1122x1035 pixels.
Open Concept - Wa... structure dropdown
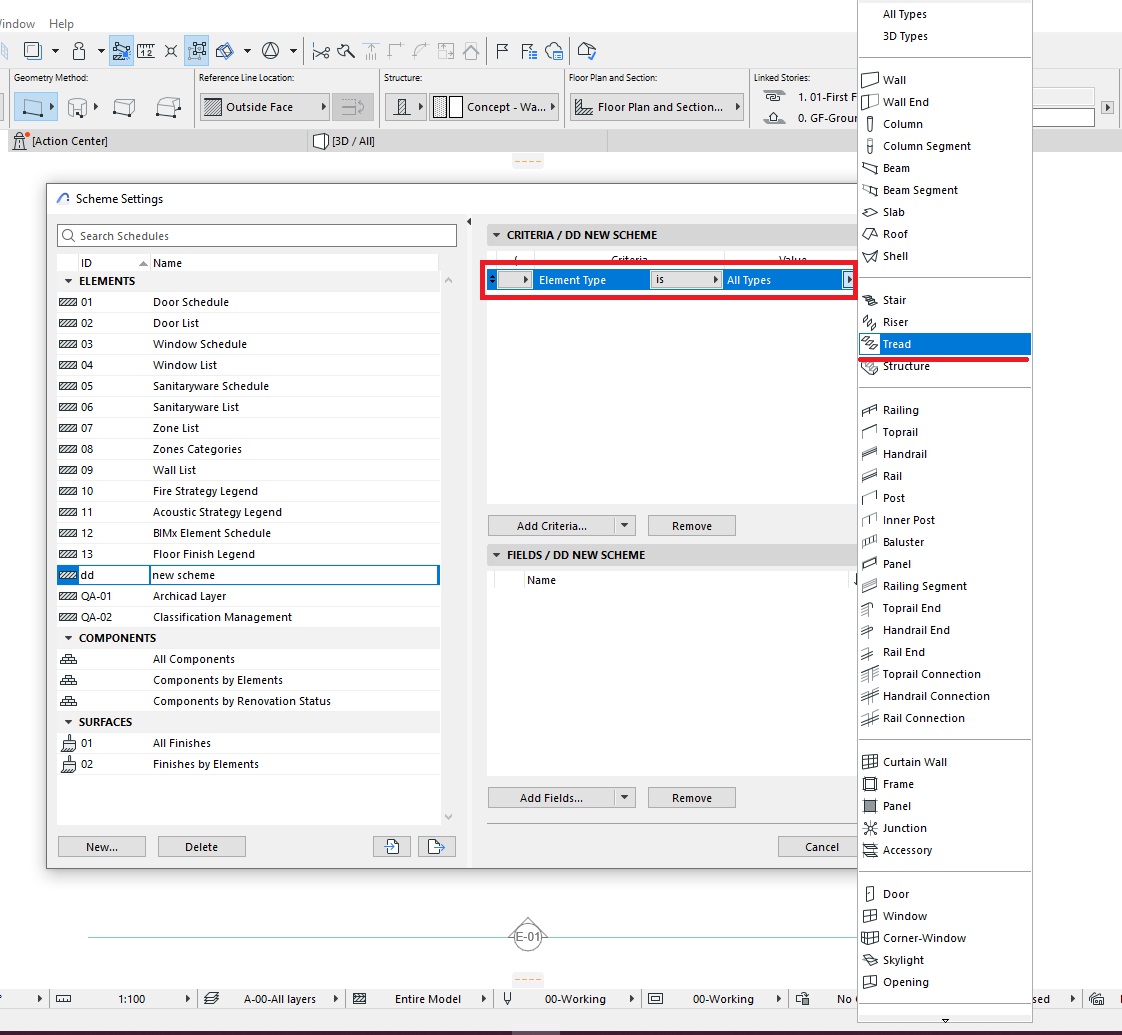494,107
